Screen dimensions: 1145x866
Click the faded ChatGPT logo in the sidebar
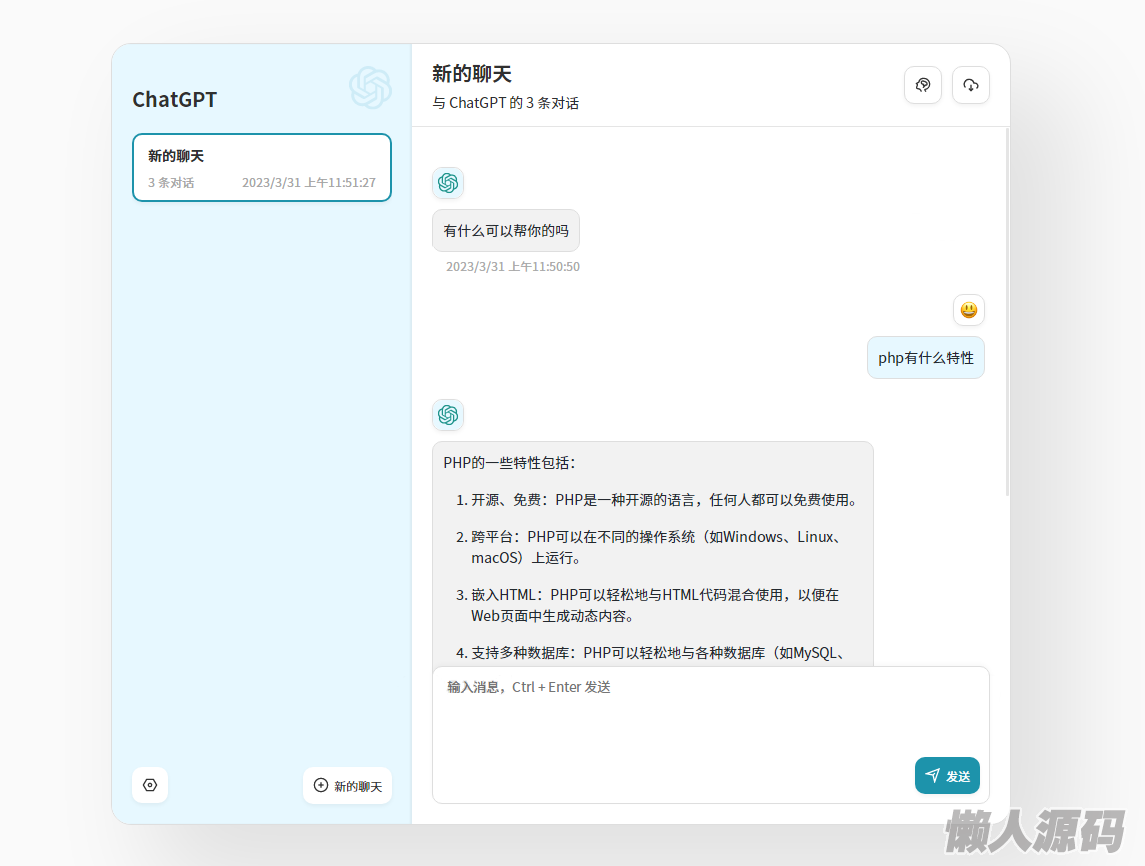[370, 88]
